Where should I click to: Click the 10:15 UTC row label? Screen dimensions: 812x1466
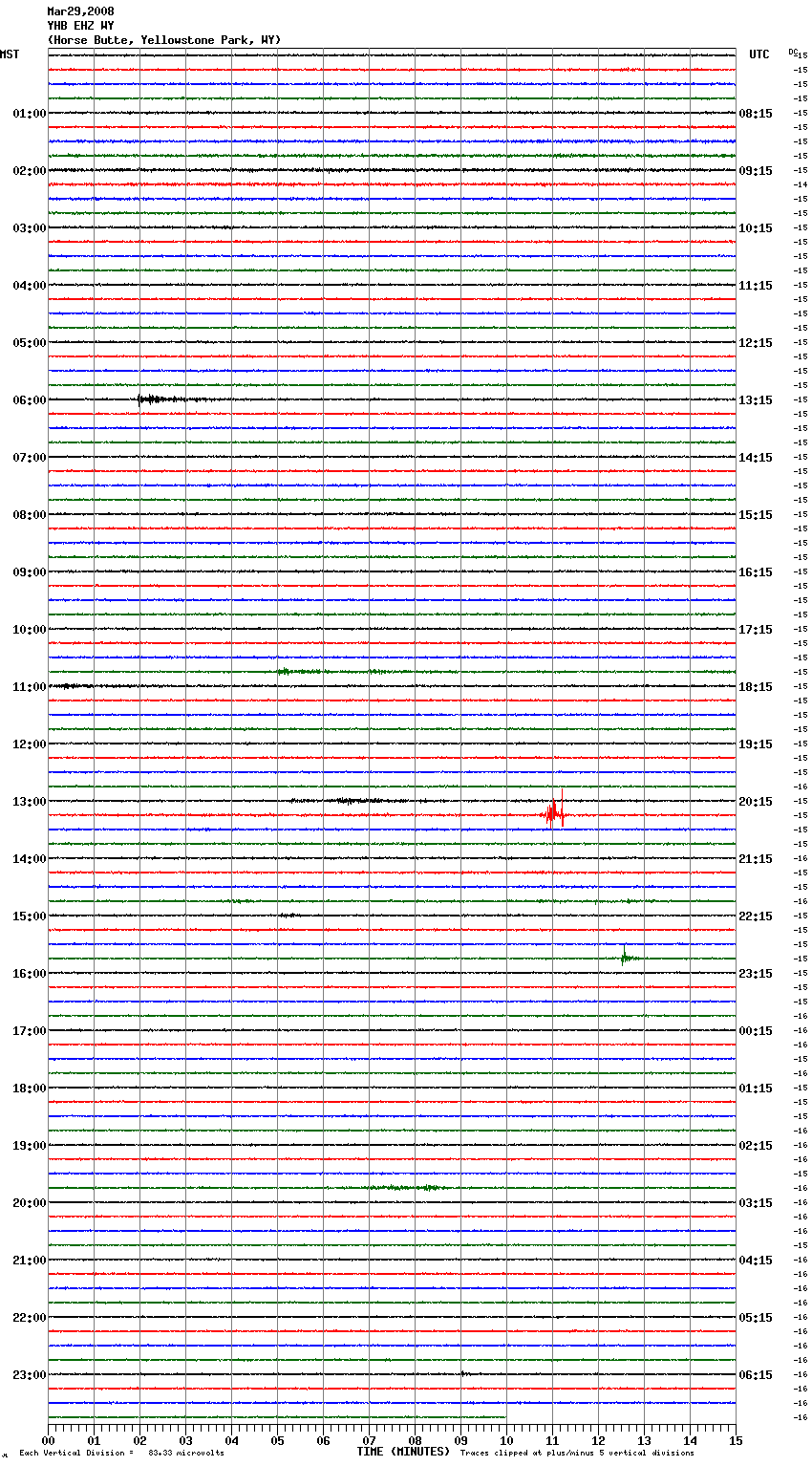(x=756, y=228)
